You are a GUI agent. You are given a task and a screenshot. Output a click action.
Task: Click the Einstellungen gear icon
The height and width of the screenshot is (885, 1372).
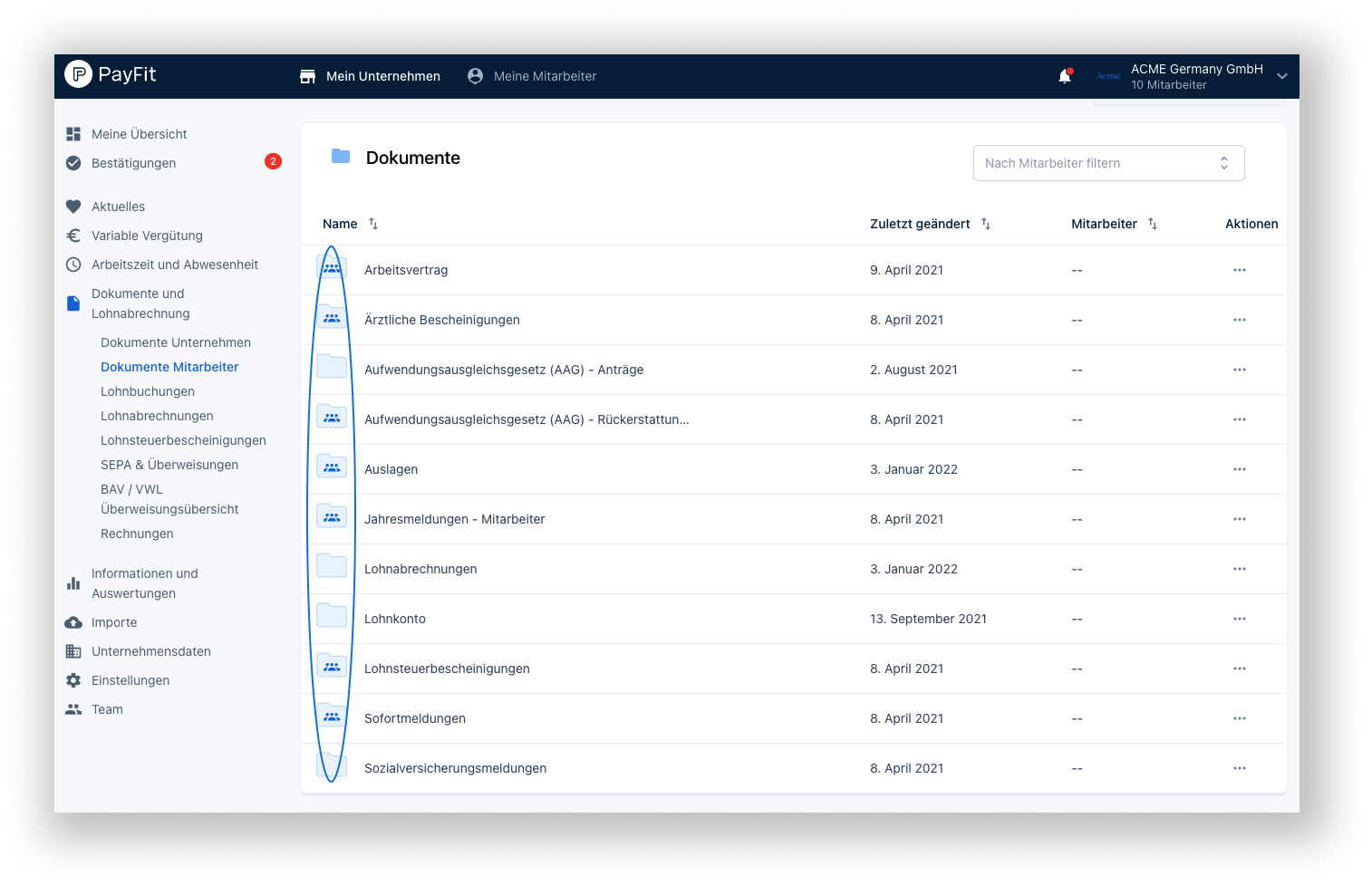[73, 680]
